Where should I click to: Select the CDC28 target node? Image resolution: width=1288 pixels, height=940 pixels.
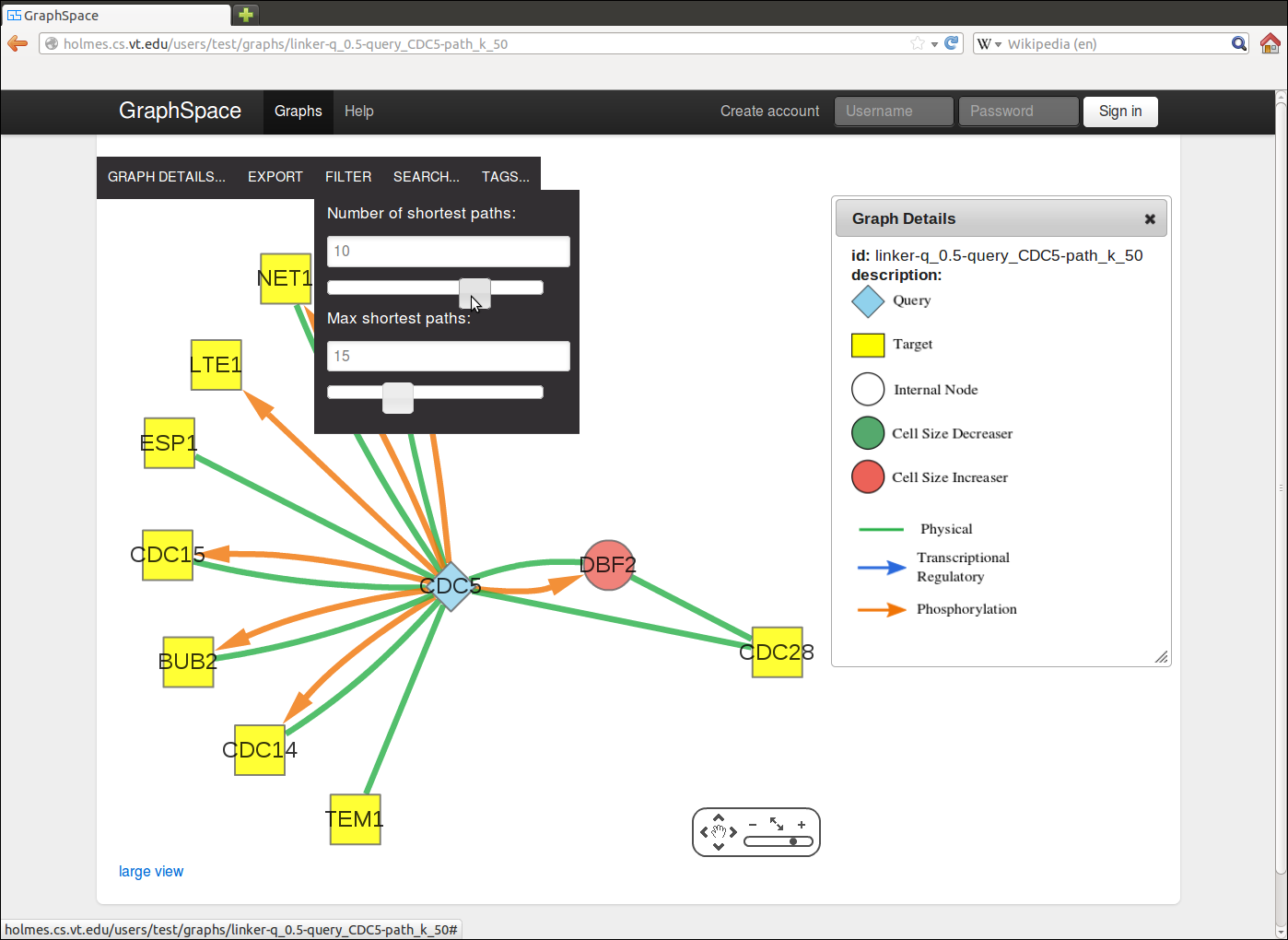pos(777,652)
